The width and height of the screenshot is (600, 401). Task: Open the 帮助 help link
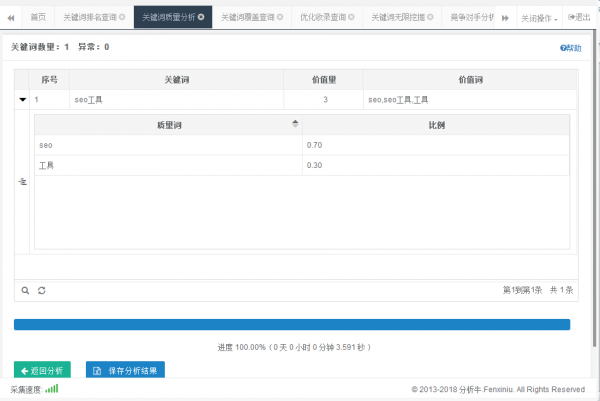click(570, 48)
